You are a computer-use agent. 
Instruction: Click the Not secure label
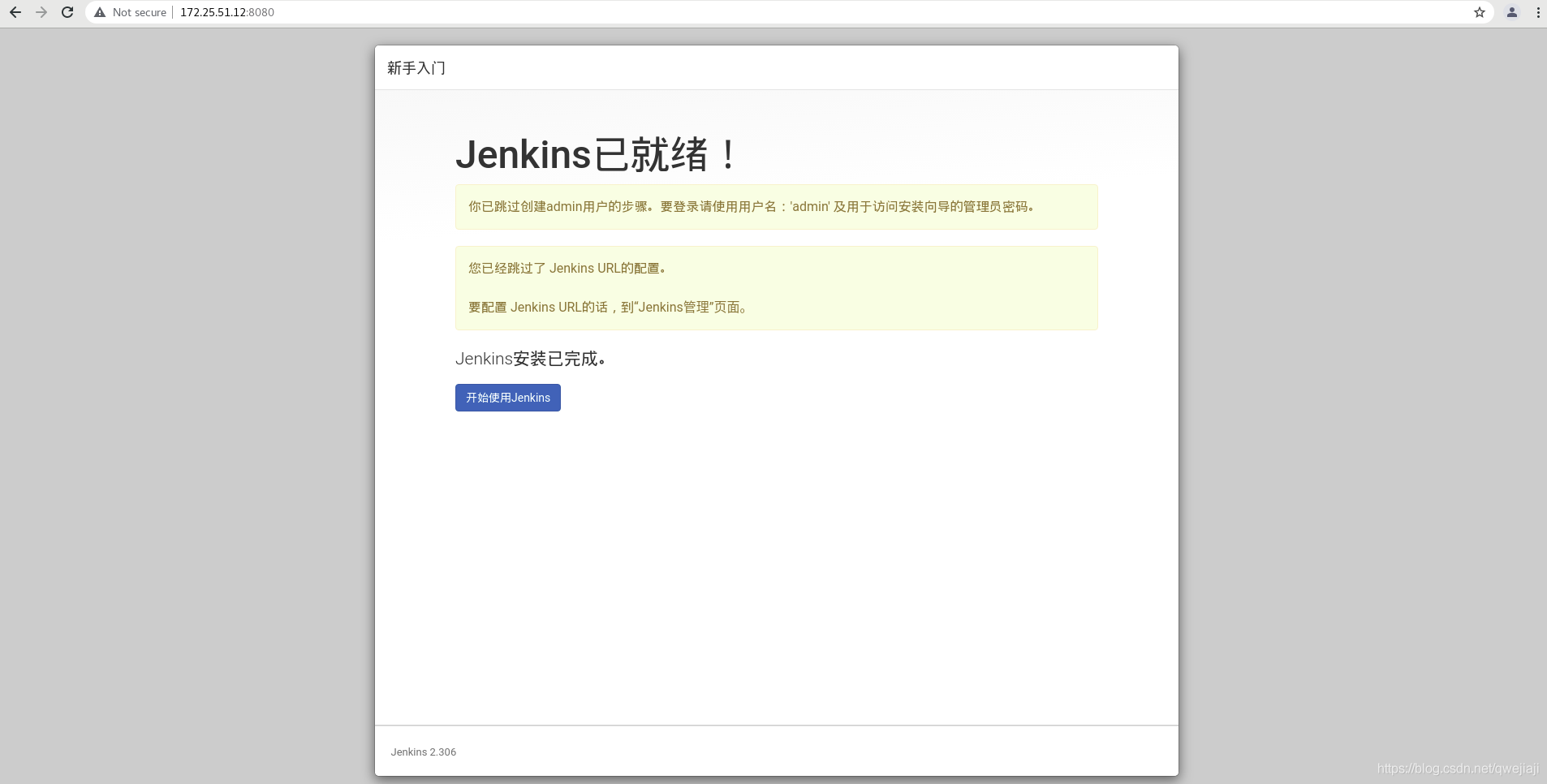click(x=140, y=12)
